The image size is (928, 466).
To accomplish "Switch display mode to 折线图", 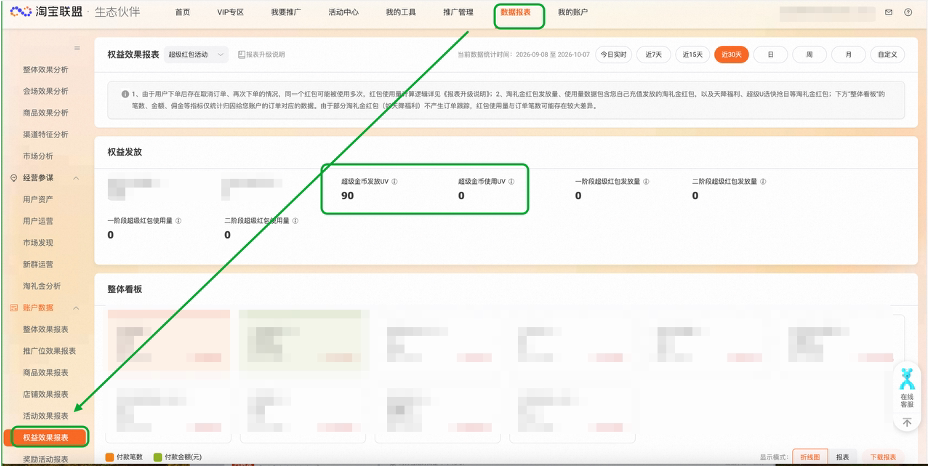I will [810, 457].
